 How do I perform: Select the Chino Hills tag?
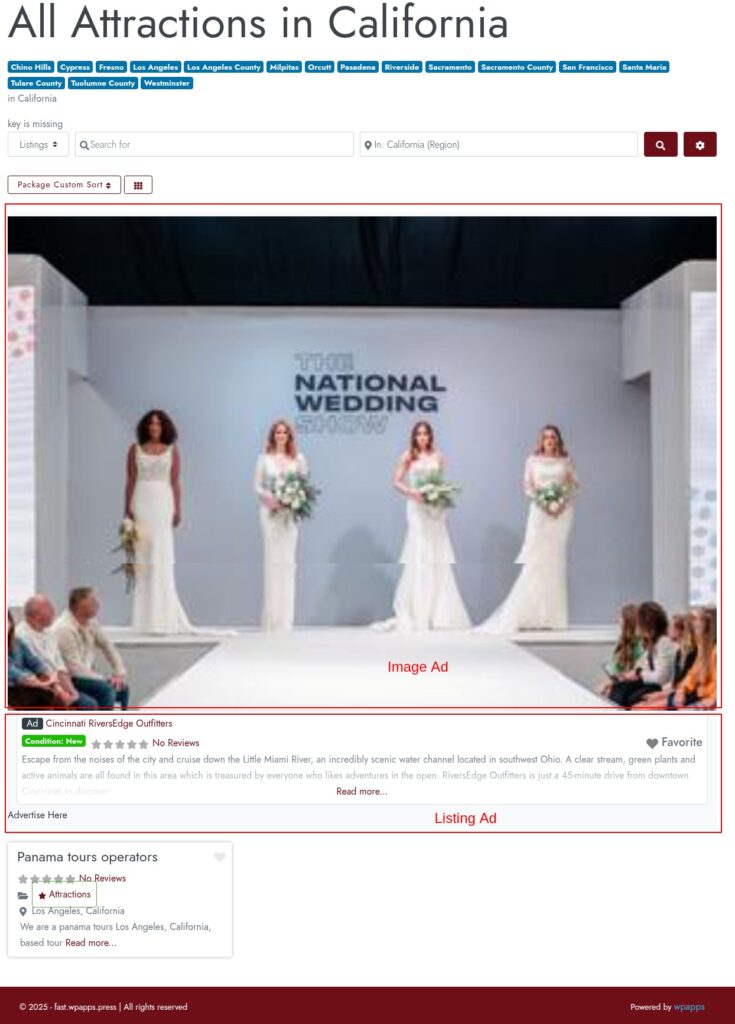[x=31, y=67]
